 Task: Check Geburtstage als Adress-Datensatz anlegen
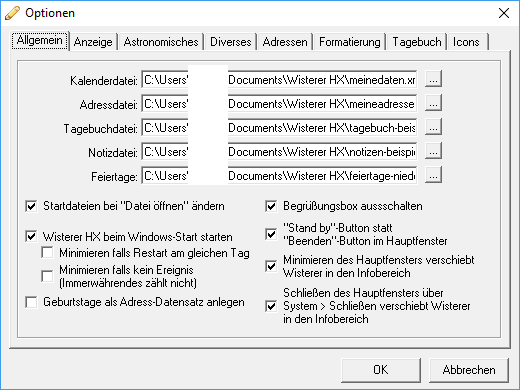(31, 302)
